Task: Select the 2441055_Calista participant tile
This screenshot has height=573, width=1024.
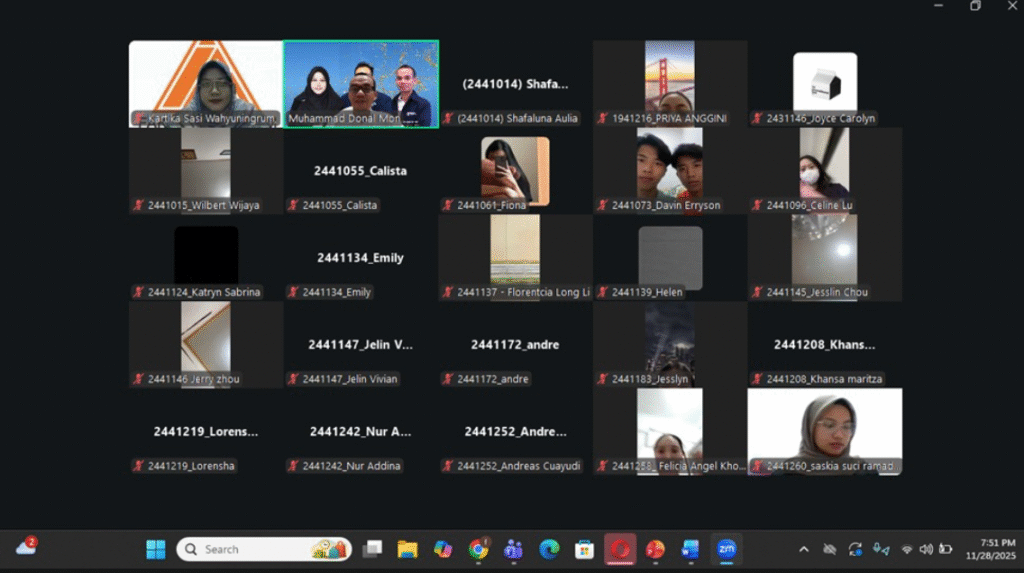Action: click(360, 171)
